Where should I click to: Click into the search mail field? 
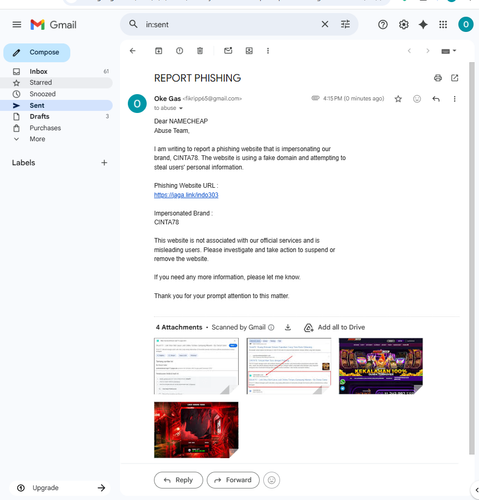(230, 24)
